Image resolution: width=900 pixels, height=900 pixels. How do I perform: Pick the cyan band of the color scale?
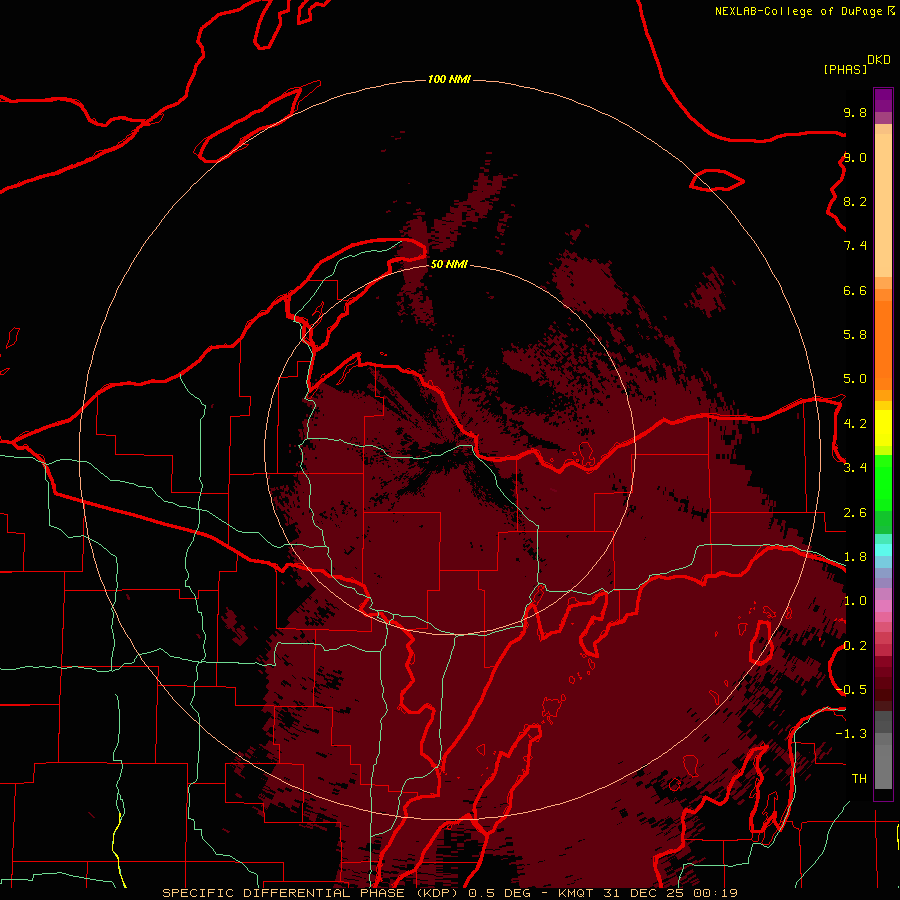[x=883, y=550]
